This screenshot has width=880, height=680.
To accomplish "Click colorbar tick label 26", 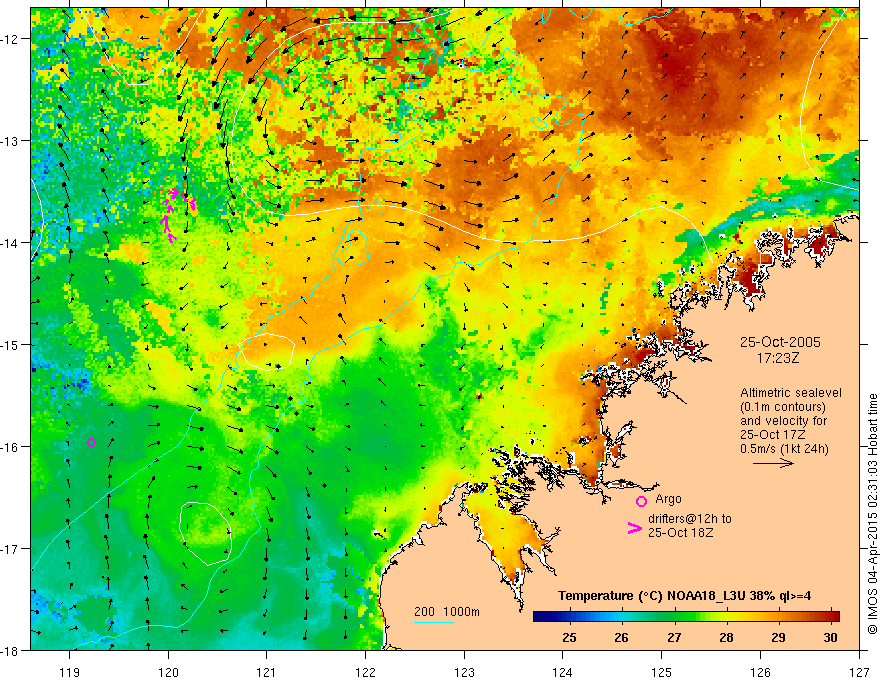I will pos(621,637).
